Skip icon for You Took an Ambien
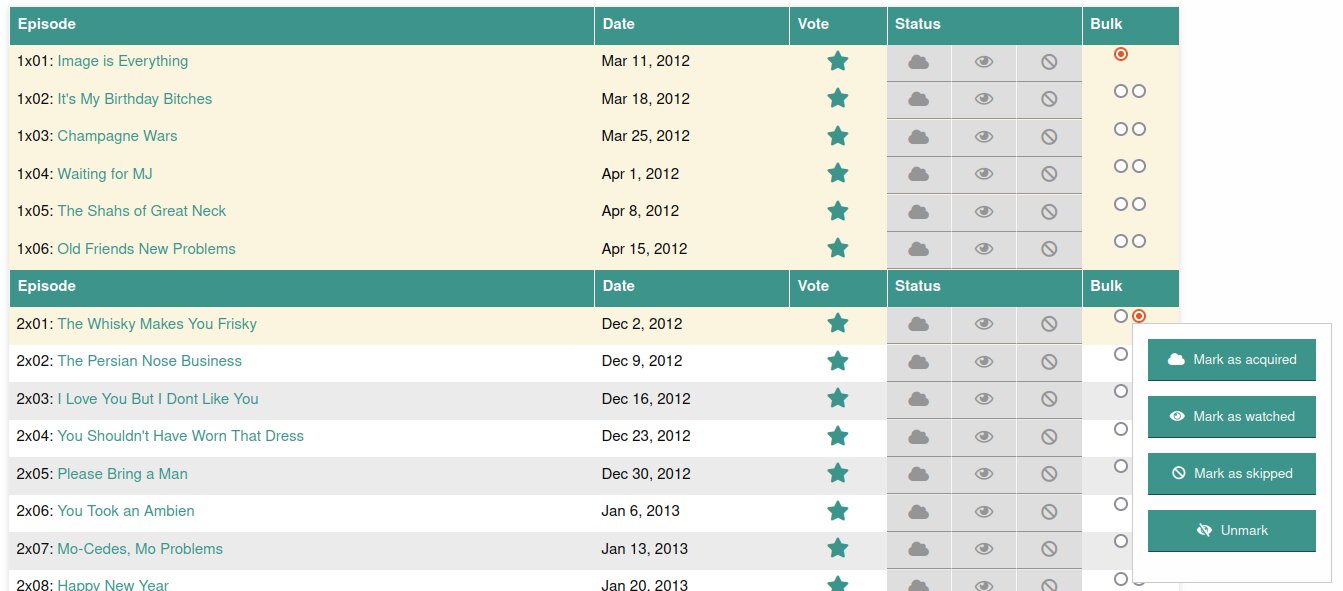Viewport: 1343px width, 591px height. click(1049, 511)
